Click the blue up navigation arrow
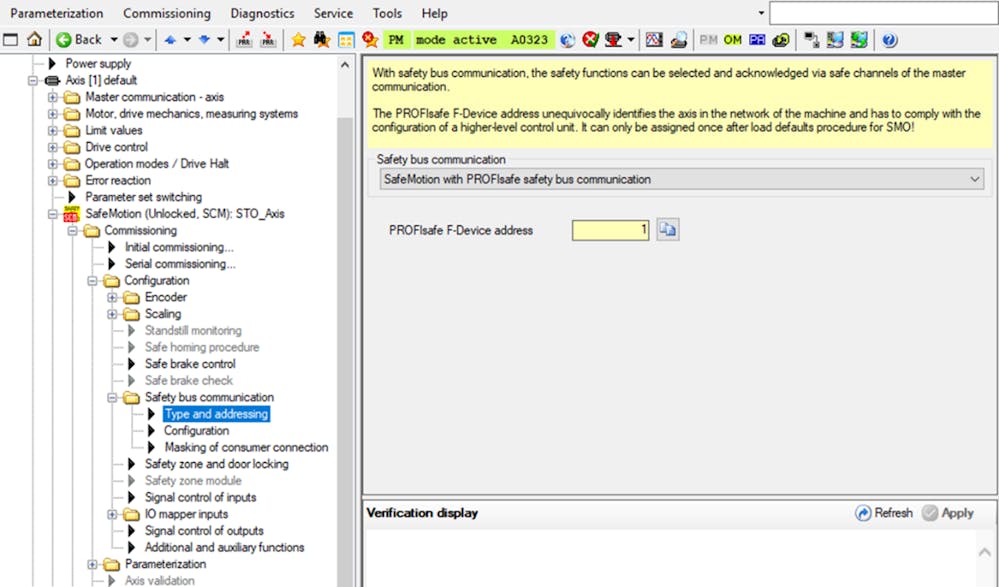This screenshot has width=999, height=587. click(170, 40)
